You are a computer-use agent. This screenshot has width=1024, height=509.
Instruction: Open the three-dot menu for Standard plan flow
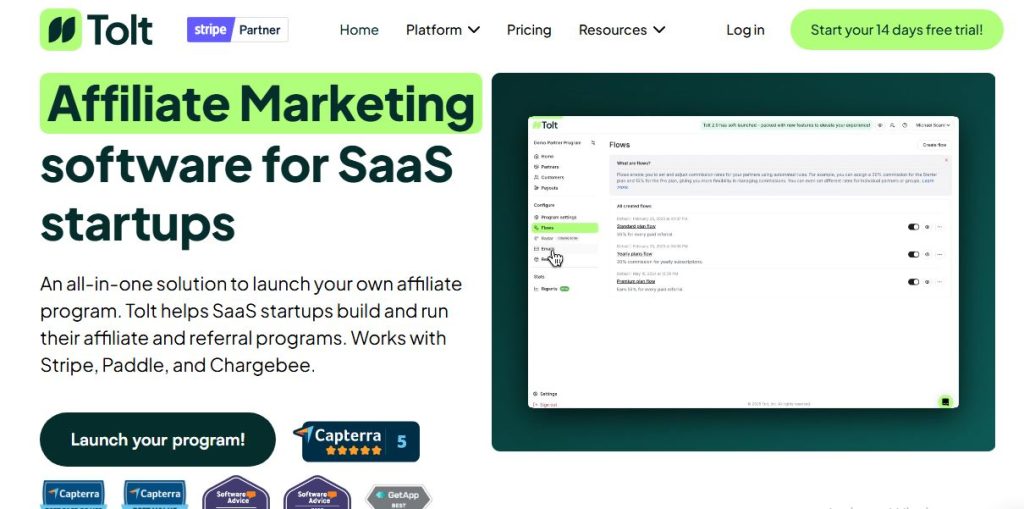[x=940, y=227]
